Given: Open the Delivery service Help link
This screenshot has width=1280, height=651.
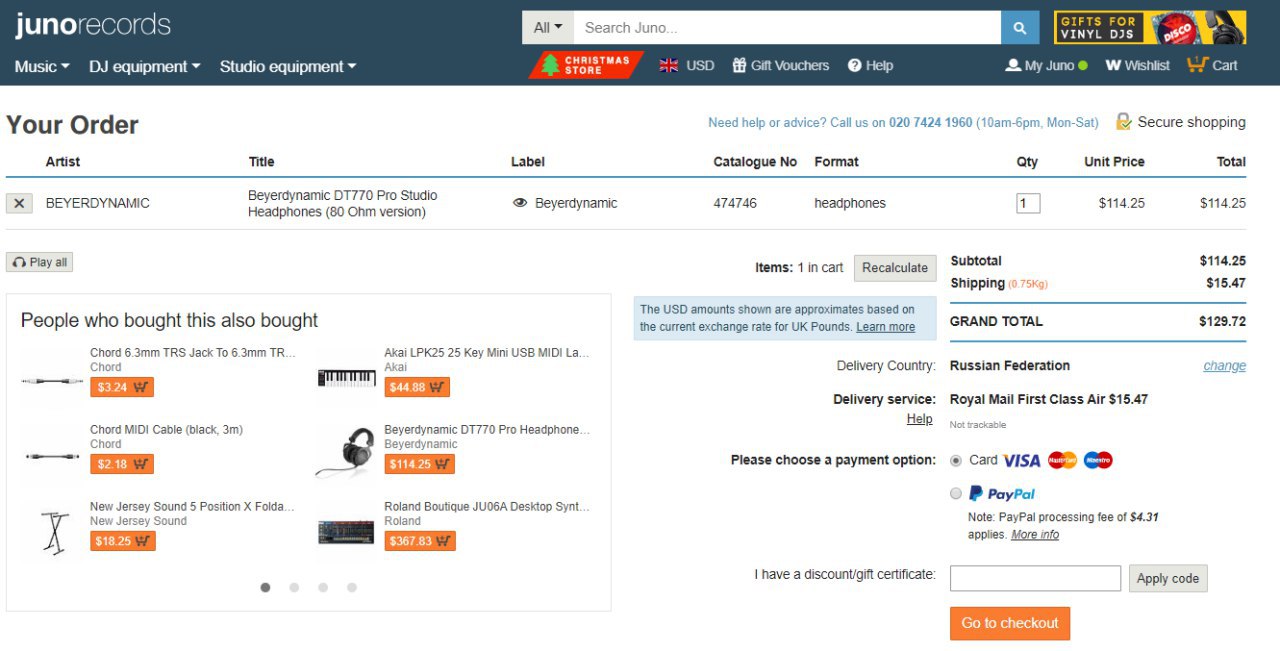Looking at the screenshot, I should [920, 419].
